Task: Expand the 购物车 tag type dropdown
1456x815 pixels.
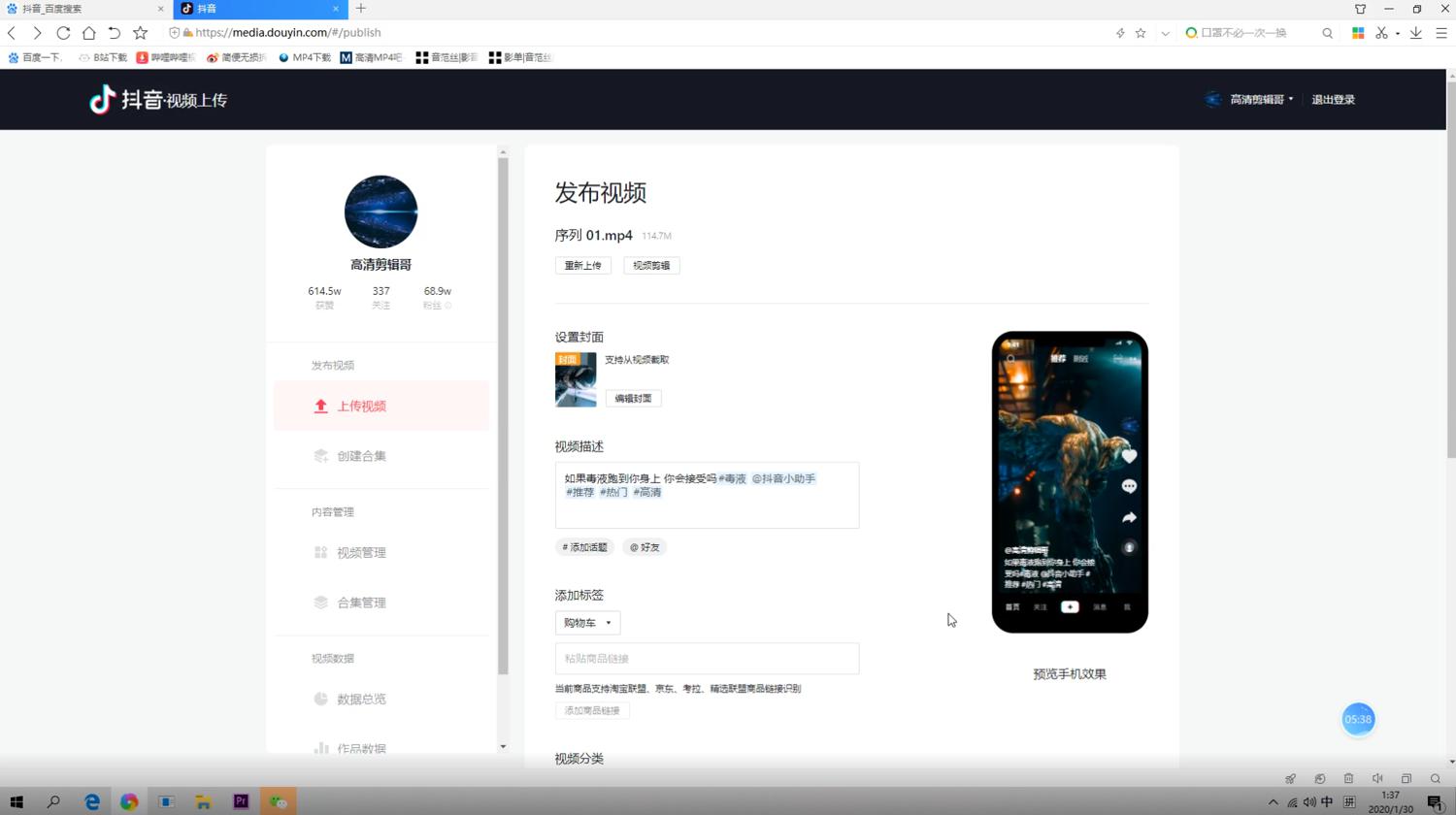Action: coord(586,622)
